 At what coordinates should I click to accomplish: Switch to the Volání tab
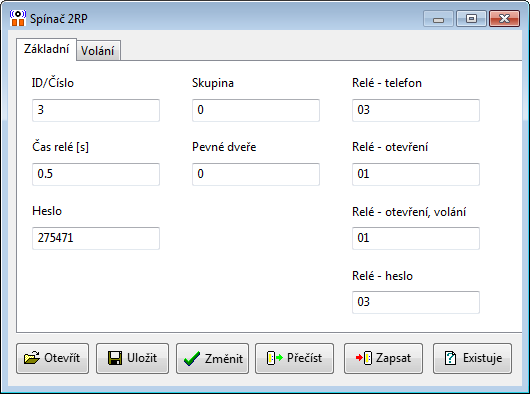click(98, 51)
